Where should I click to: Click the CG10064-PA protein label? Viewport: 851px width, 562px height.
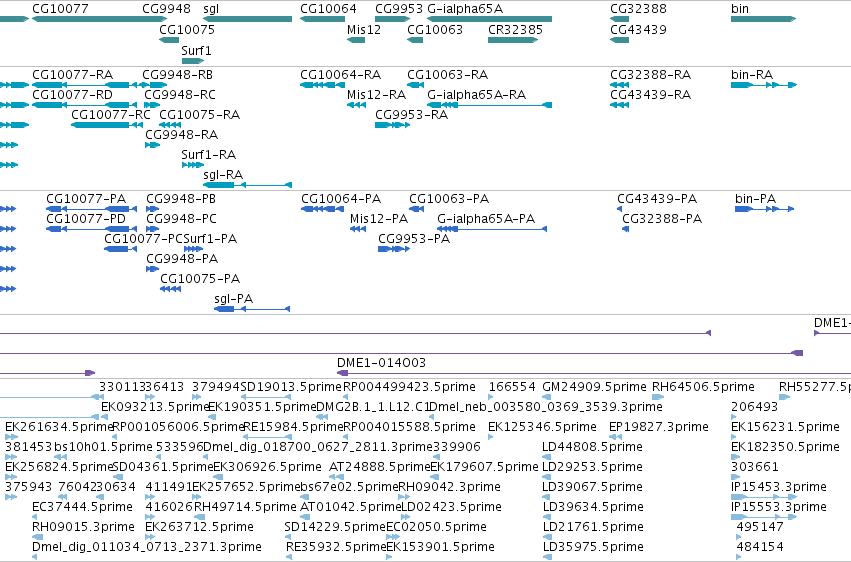341,199
